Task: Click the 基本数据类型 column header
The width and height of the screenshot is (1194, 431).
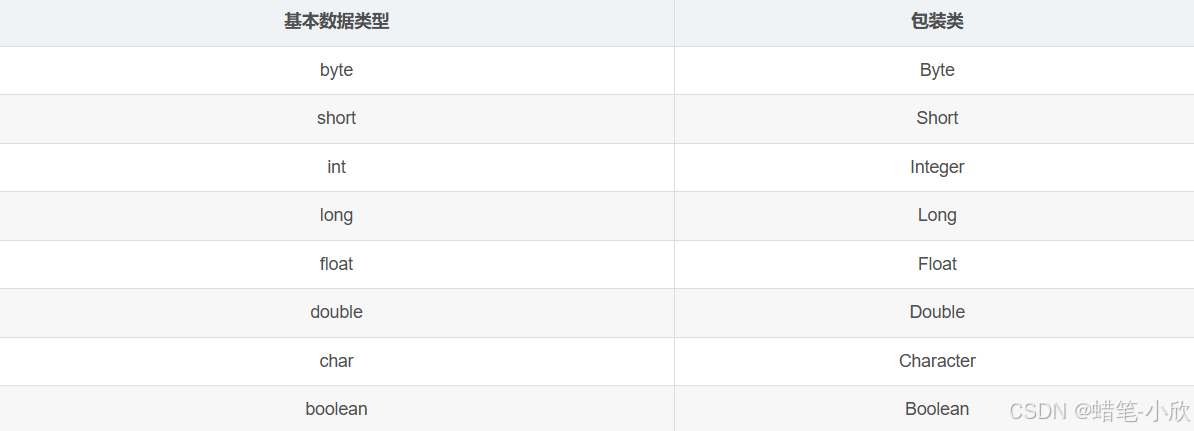Action: (x=336, y=22)
